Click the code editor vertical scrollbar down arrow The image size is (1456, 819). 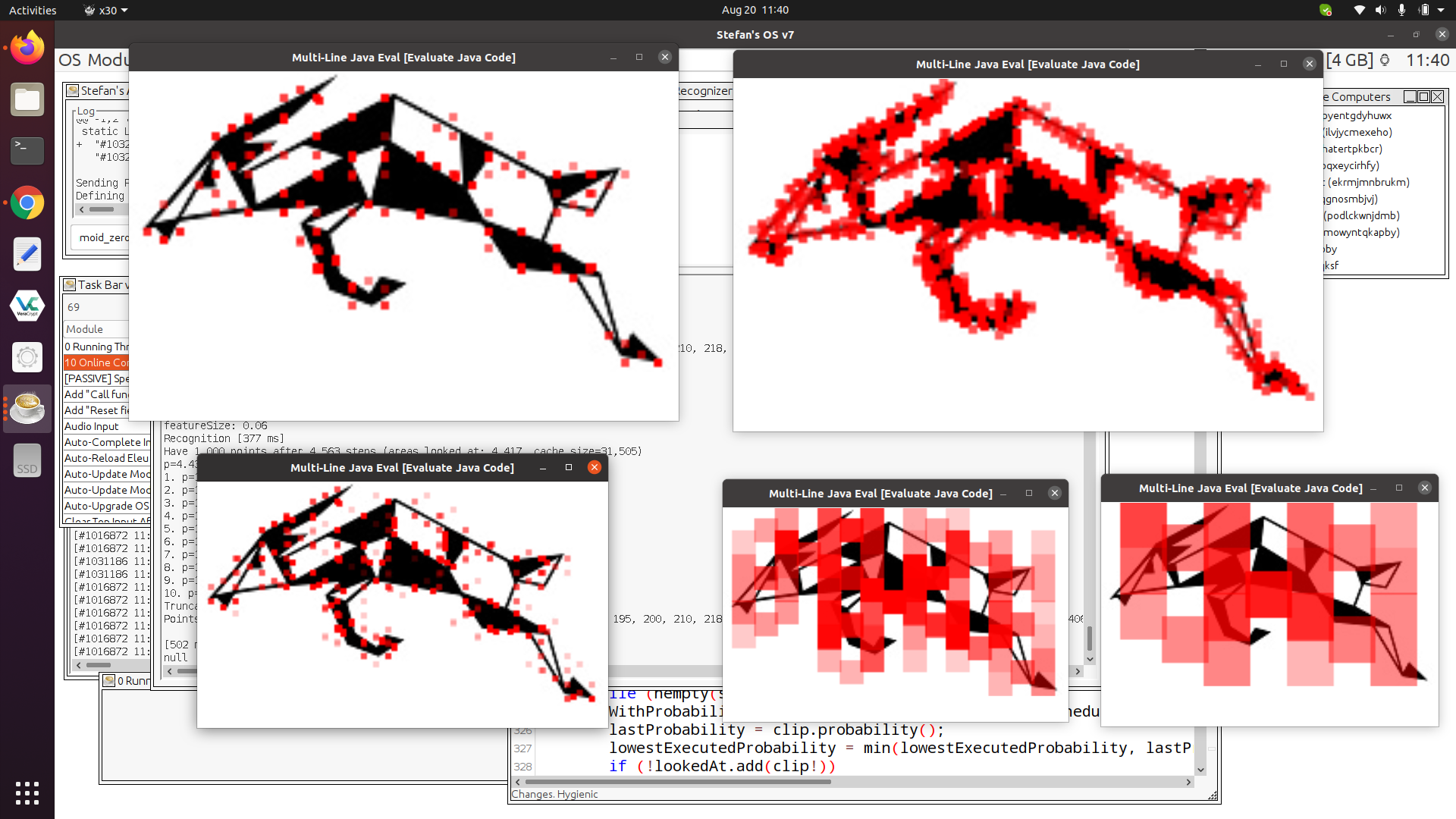(1200, 769)
